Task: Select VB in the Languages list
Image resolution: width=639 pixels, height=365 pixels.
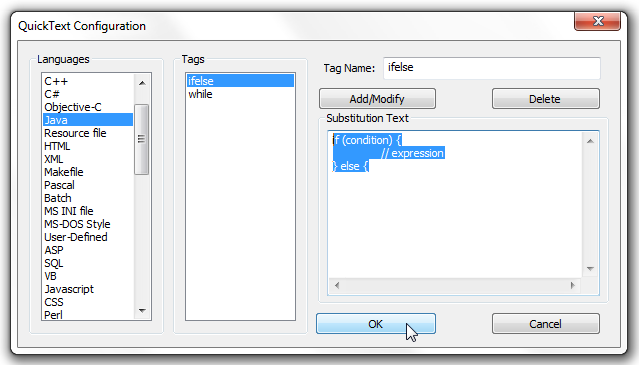Action: click(x=88, y=276)
